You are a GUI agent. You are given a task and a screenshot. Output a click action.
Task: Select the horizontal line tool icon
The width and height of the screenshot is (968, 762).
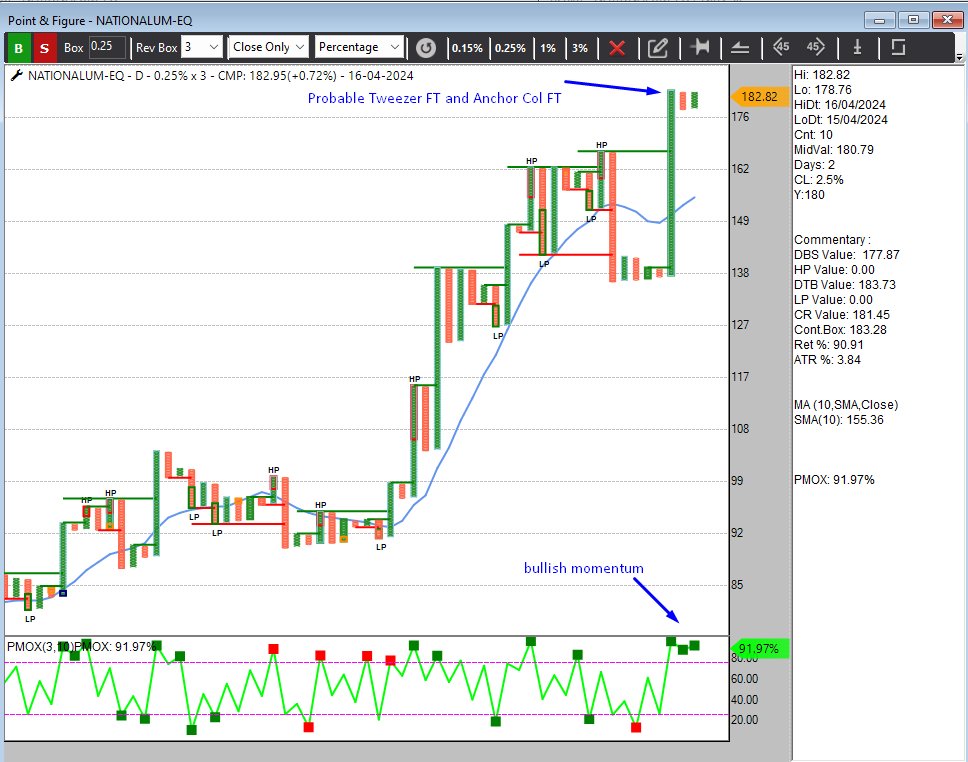tap(700, 47)
